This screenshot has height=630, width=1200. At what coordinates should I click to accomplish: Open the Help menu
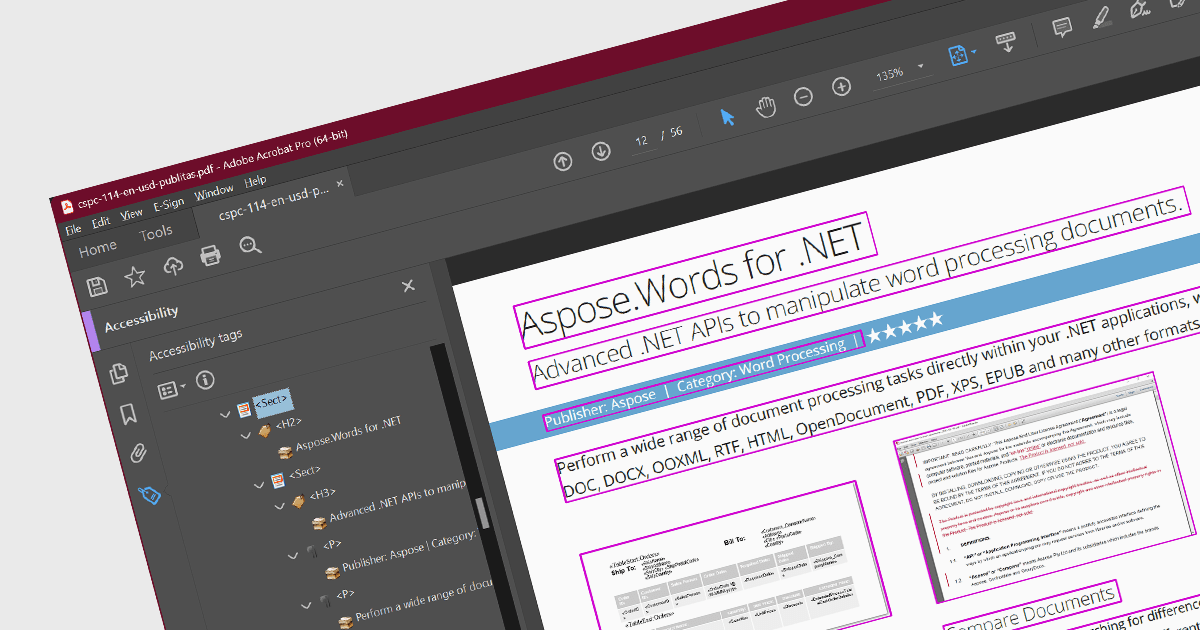pyautogui.click(x=256, y=181)
